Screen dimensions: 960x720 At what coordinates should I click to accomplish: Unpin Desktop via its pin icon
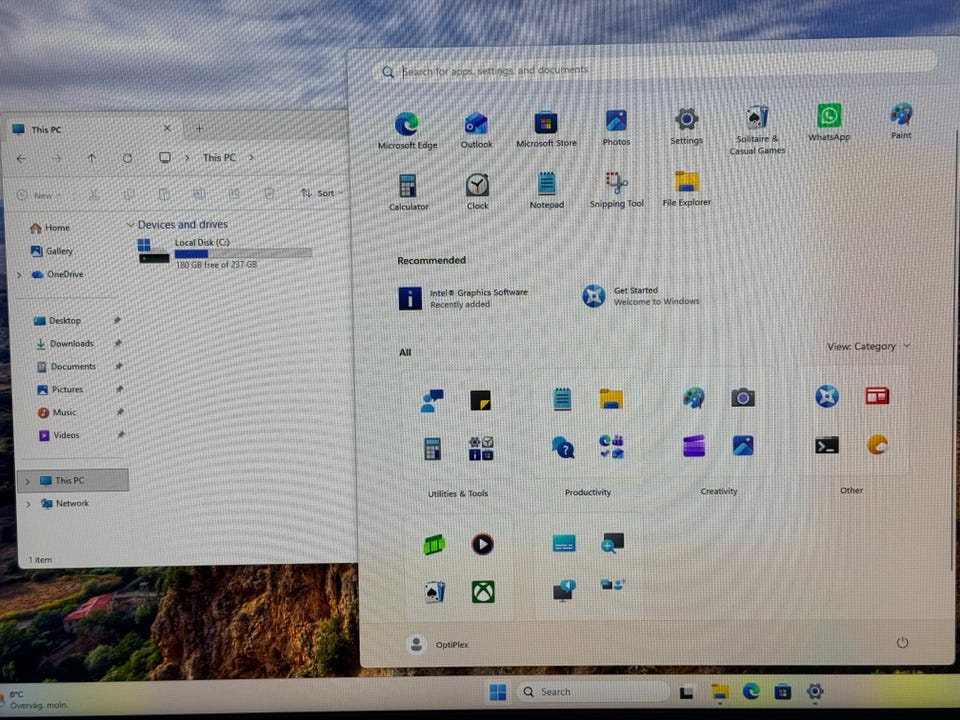[117, 320]
